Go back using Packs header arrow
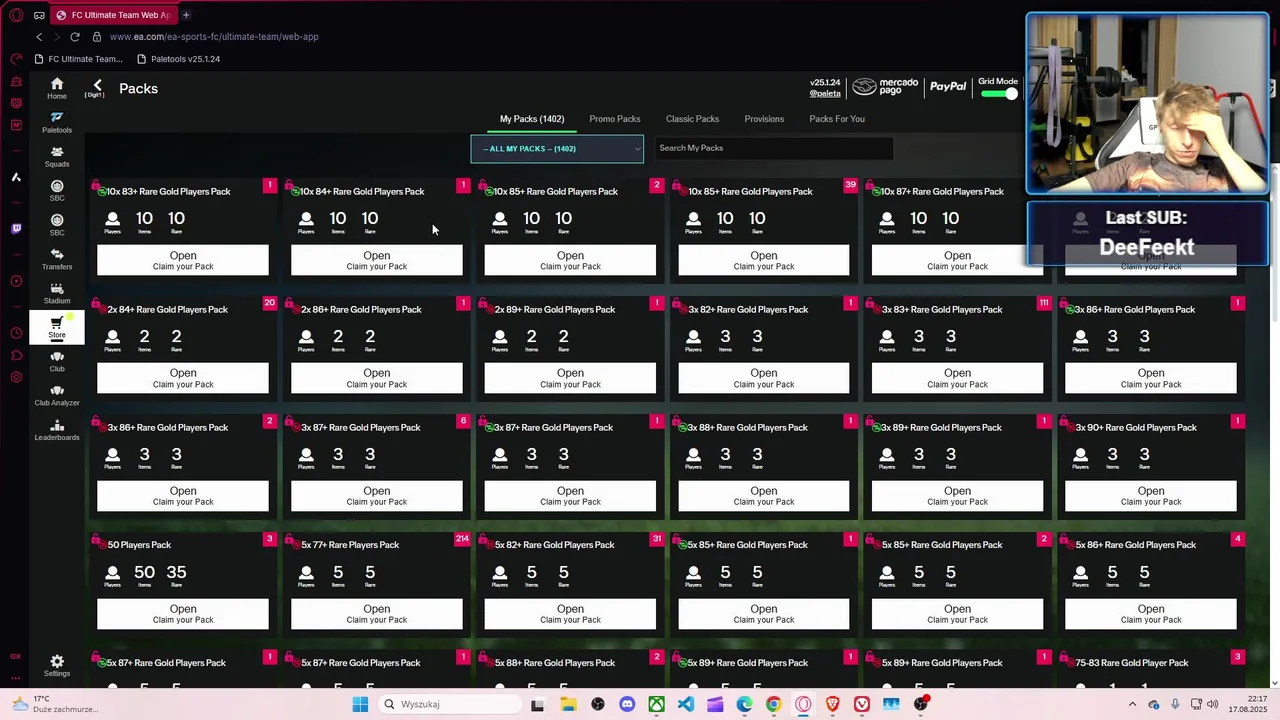The width and height of the screenshot is (1280, 720). [97, 87]
